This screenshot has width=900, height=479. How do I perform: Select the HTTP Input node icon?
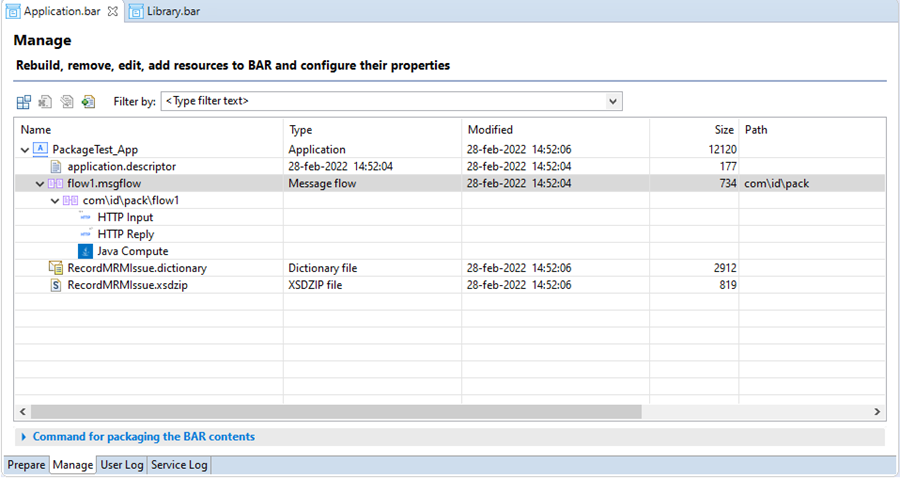[x=86, y=217]
